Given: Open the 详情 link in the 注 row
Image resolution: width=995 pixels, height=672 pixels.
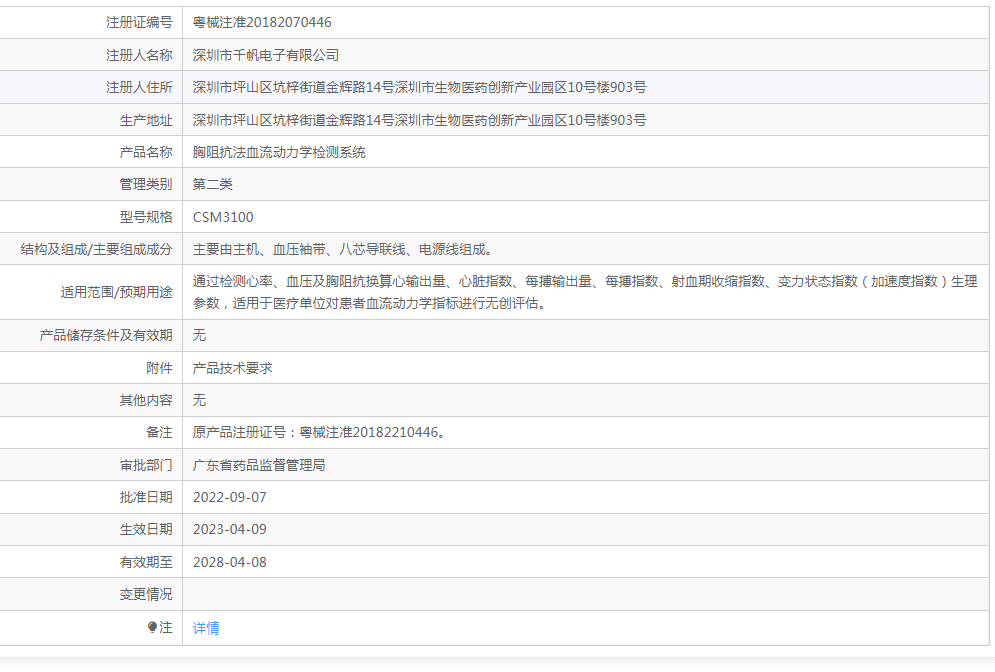Looking at the screenshot, I should (206, 628).
